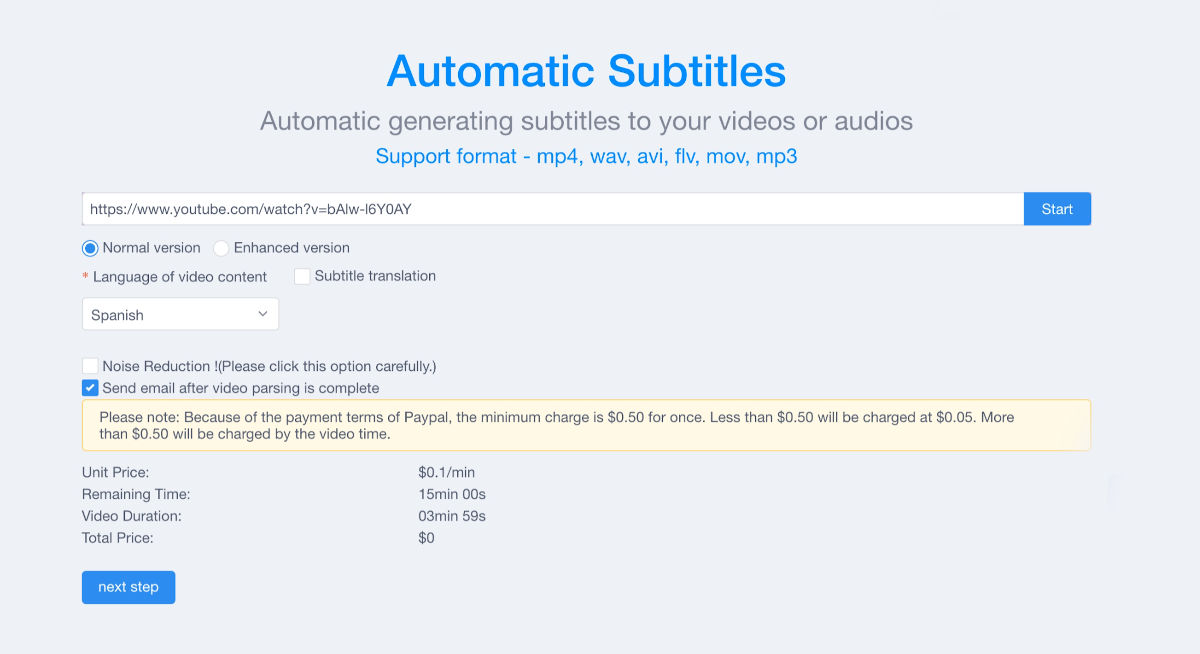This screenshot has height=654, width=1200.
Task: Focus the YouTube URL input field
Action: click(x=553, y=209)
